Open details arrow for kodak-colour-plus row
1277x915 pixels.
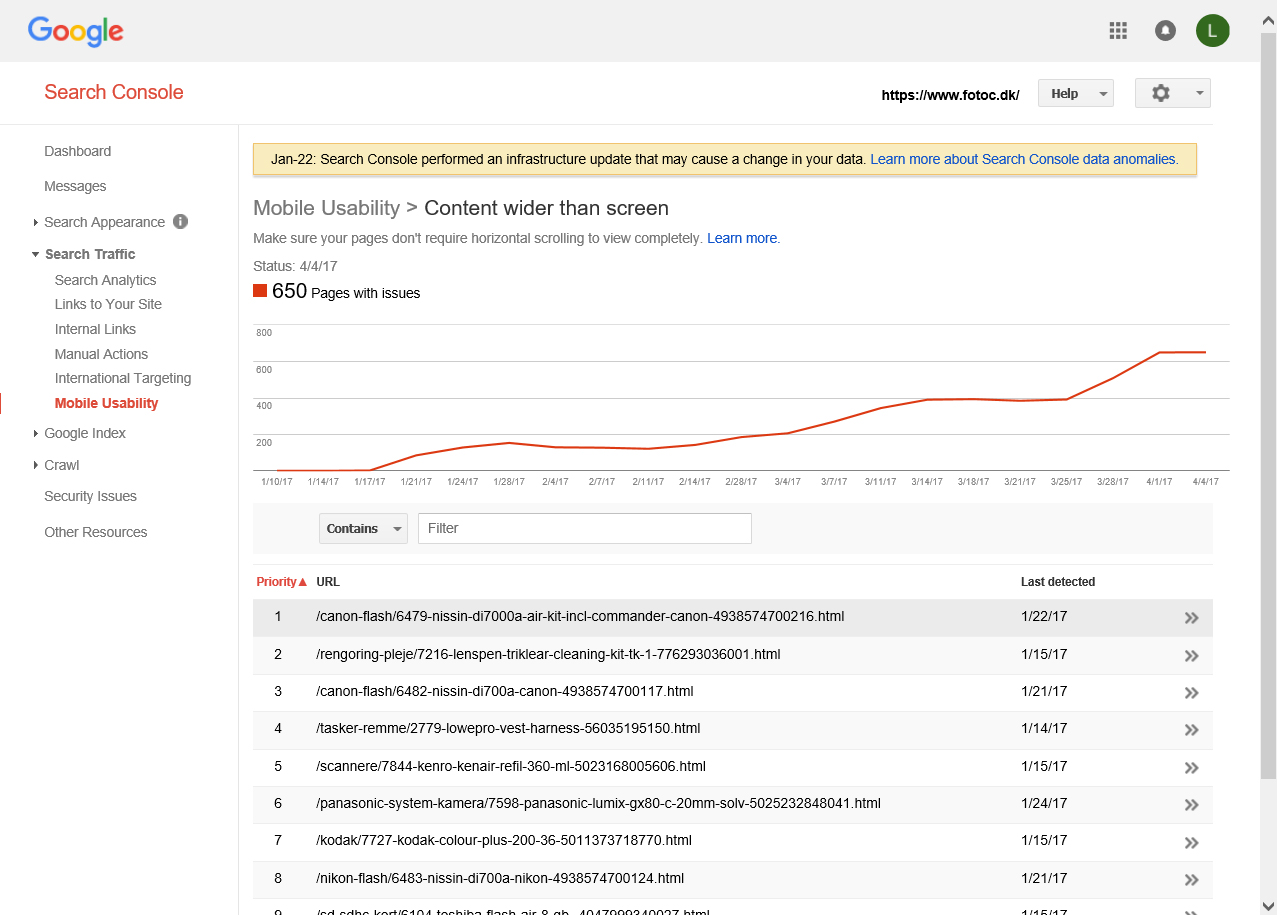1191,842
